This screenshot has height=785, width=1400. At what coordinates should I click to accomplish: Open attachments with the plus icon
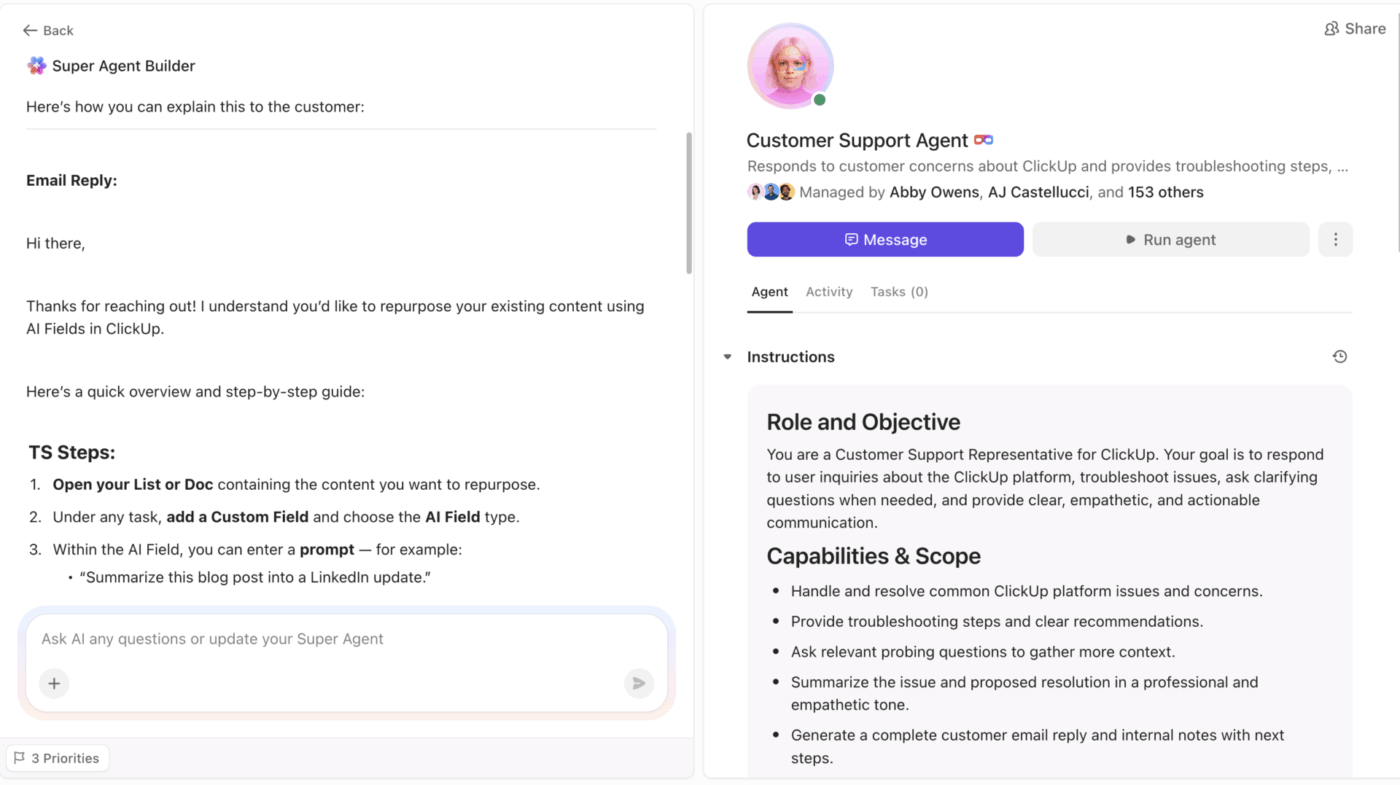(53, 683)
